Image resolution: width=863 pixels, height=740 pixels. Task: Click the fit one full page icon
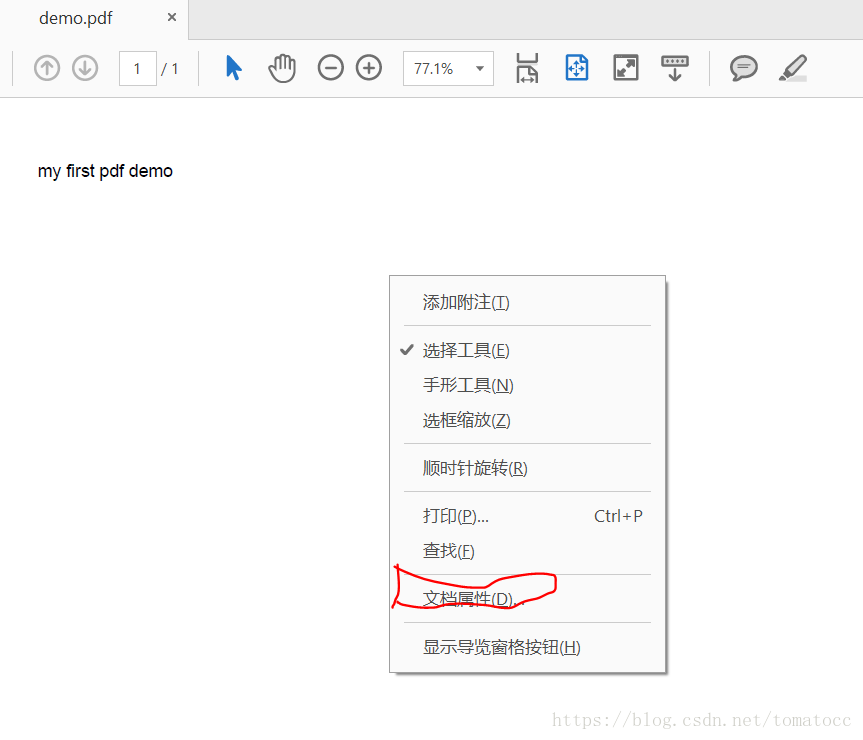click(577, 68)
